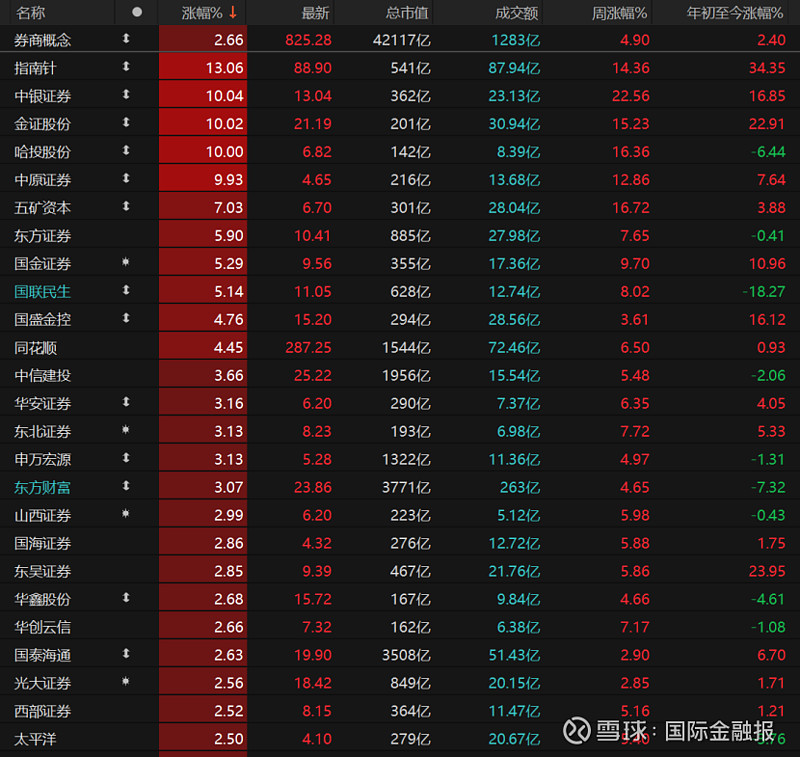Select the 同花顺 stock name
Image resolution: width=800 pixels, height=757 pixels.
click(x=35, y=347)
